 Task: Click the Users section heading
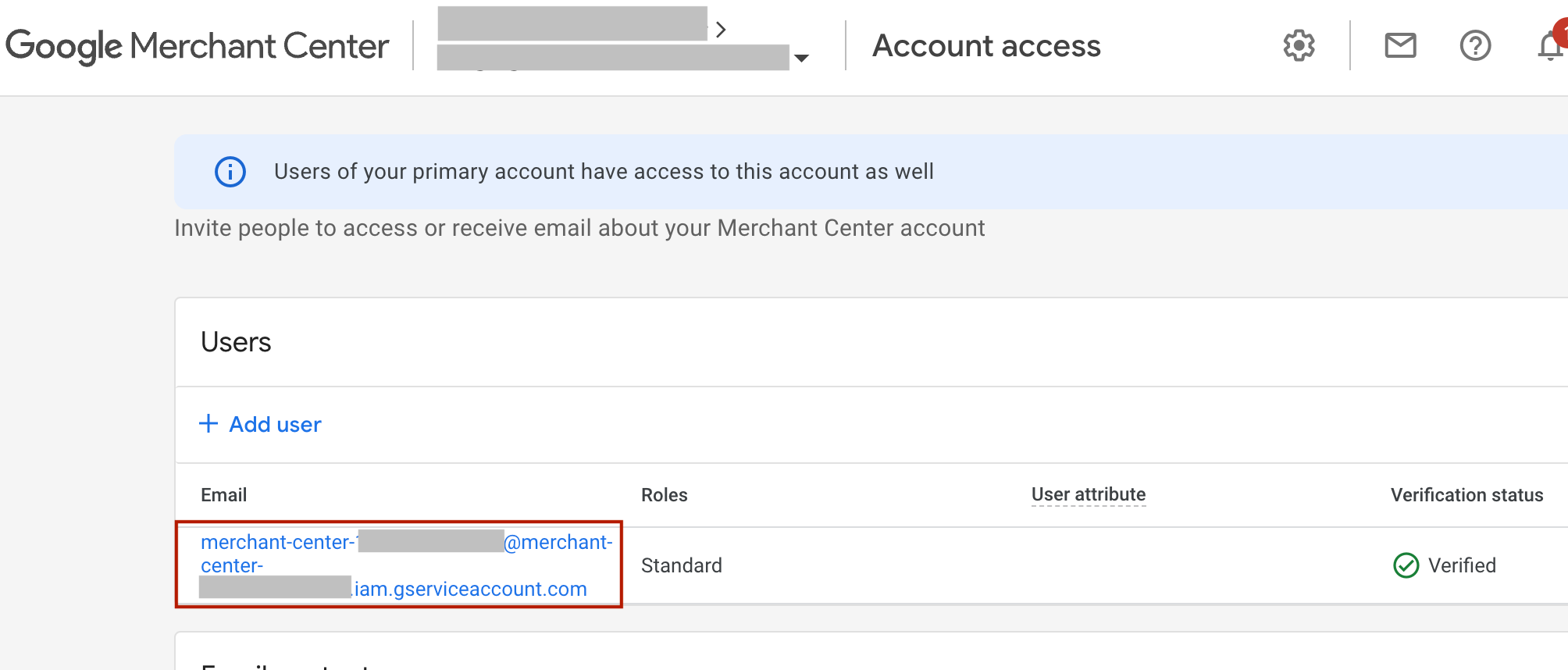236,342
